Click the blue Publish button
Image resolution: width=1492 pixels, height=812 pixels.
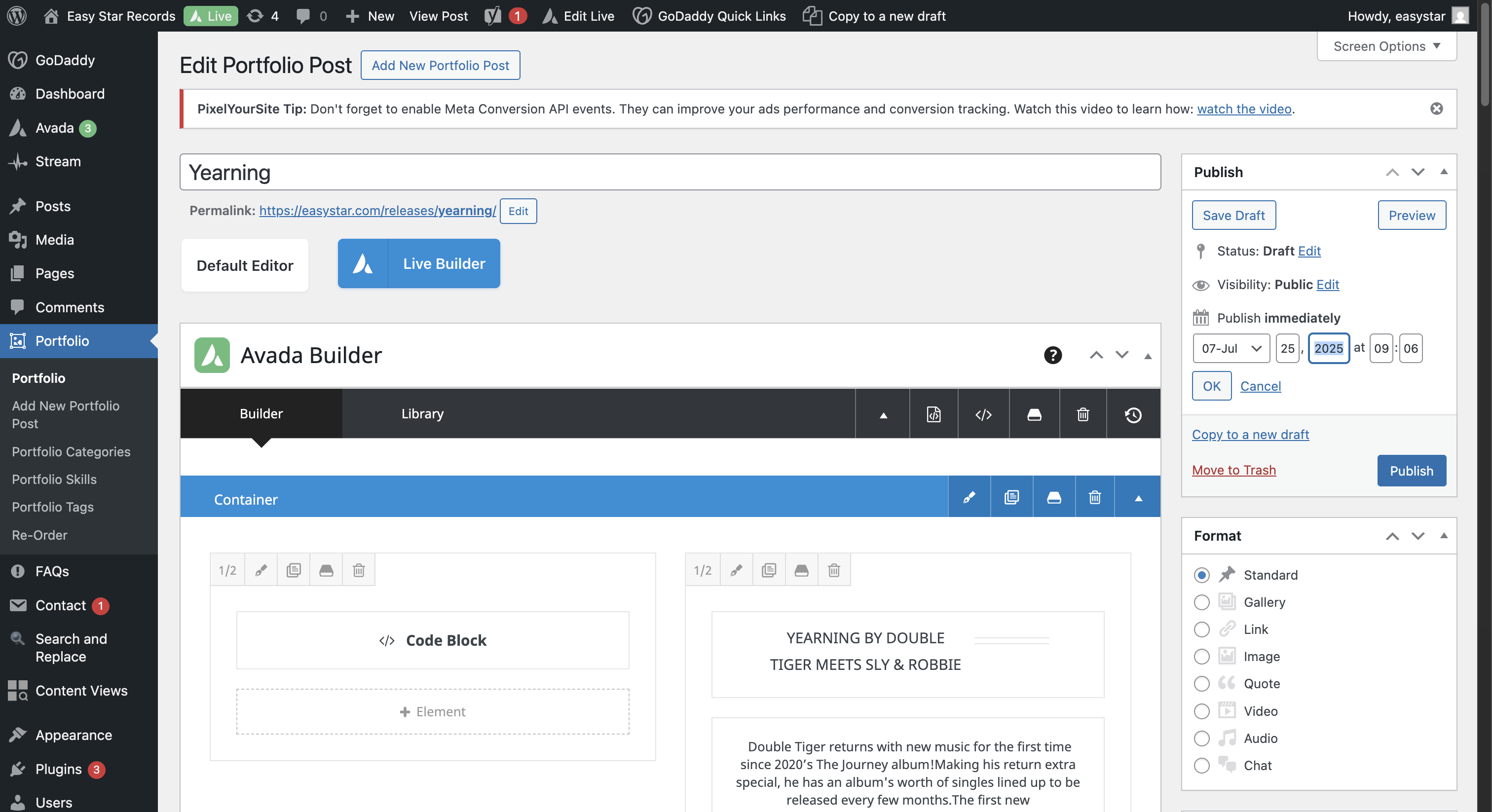[1411, 470]
